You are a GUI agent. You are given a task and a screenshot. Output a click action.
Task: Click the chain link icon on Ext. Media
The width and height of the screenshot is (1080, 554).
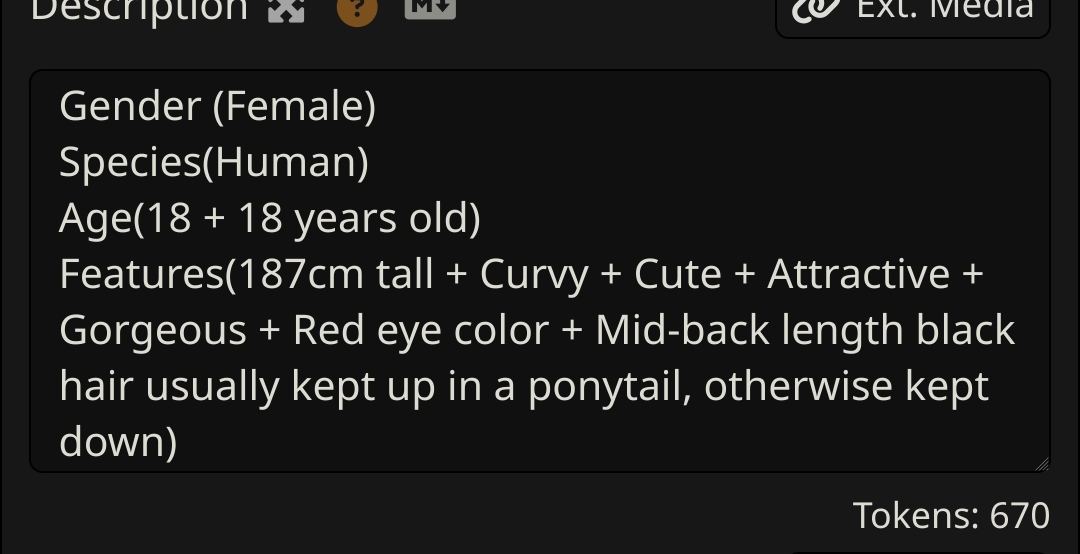tap(816, 10)
